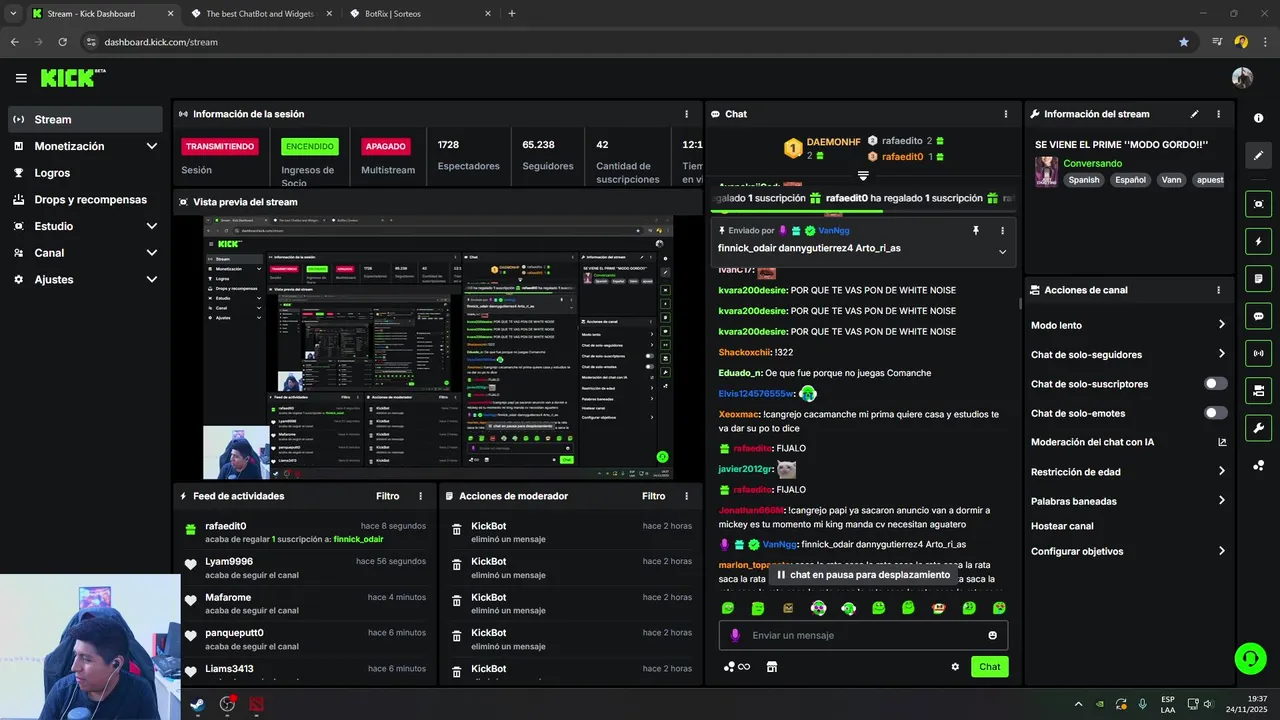1280x720 pixels.
Task: Click the chat bubble icon in right sidebar
Action: click(1258, 316)
